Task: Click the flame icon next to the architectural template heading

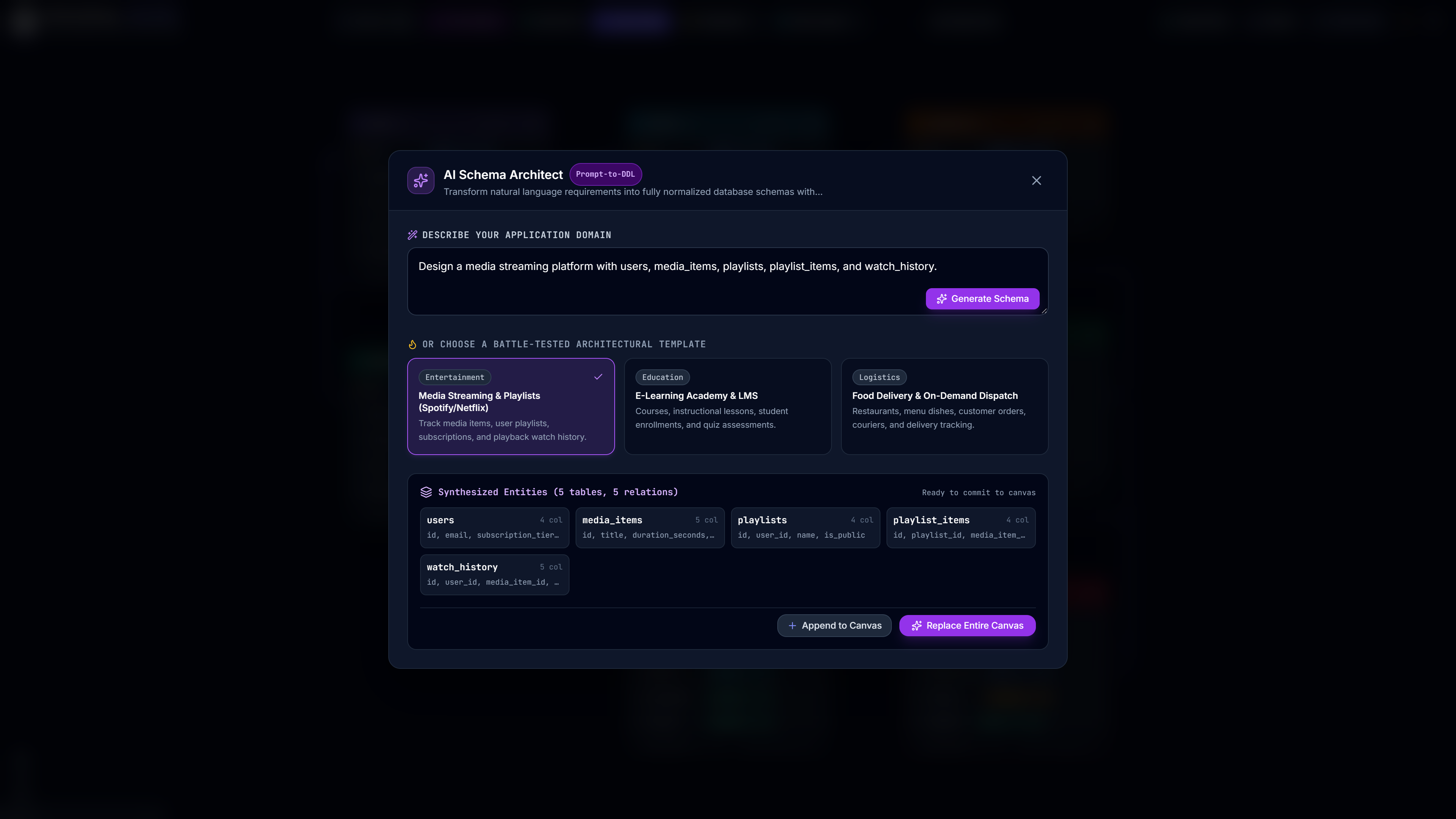Action: 413,344
